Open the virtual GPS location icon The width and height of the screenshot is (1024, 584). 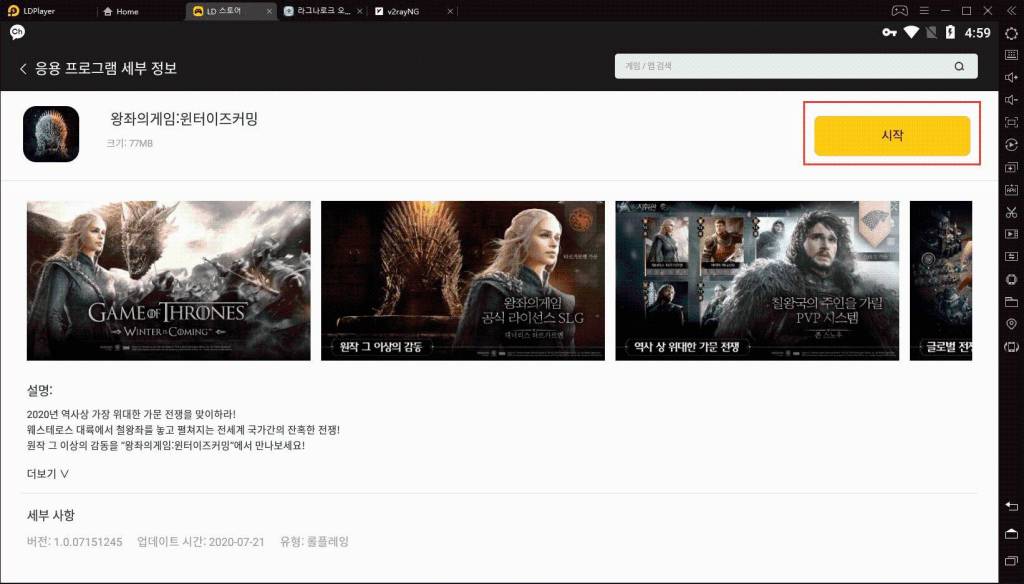pos(1011,324)
